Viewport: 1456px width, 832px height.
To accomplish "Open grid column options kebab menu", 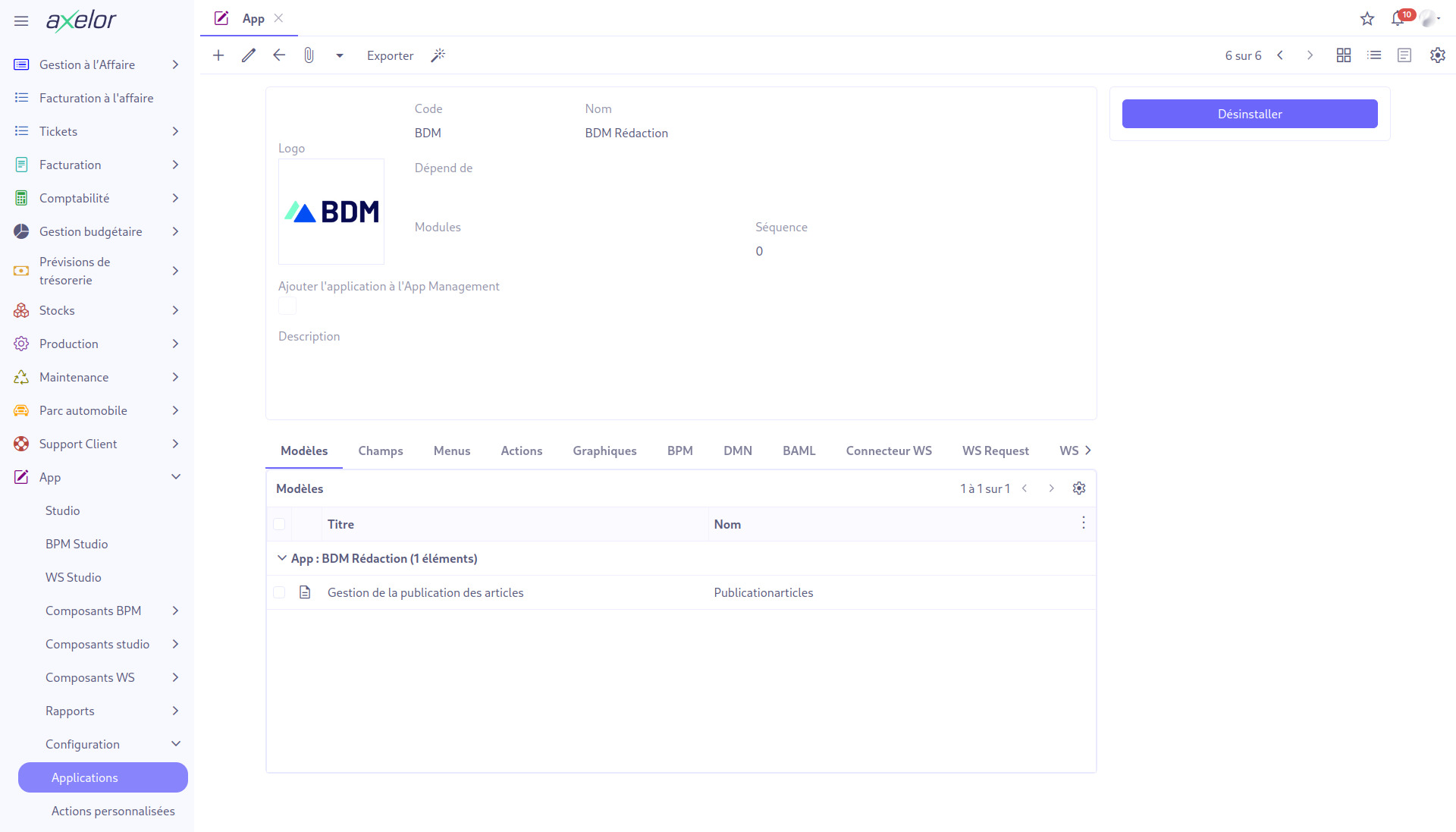I will tap(1084, 523).
